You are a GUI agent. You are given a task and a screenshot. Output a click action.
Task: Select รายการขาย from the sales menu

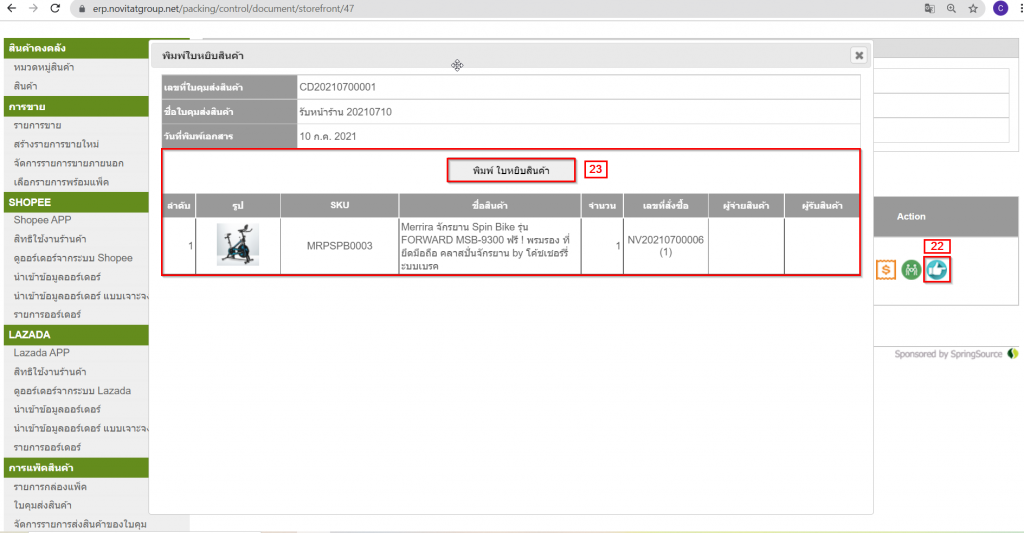click(37, 125)
